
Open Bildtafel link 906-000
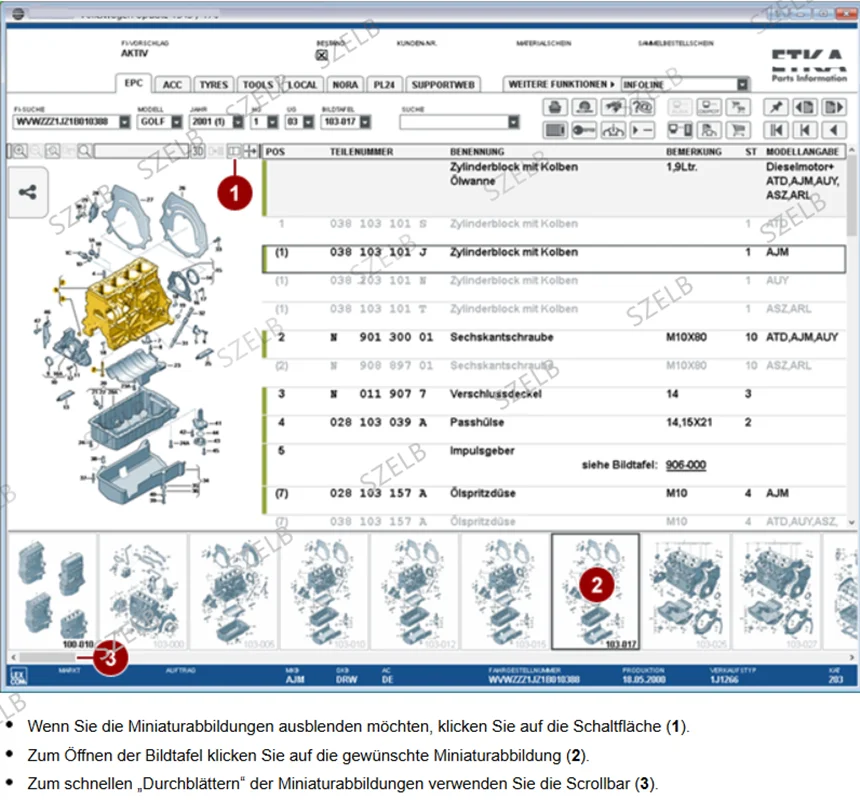click(686, 465)
